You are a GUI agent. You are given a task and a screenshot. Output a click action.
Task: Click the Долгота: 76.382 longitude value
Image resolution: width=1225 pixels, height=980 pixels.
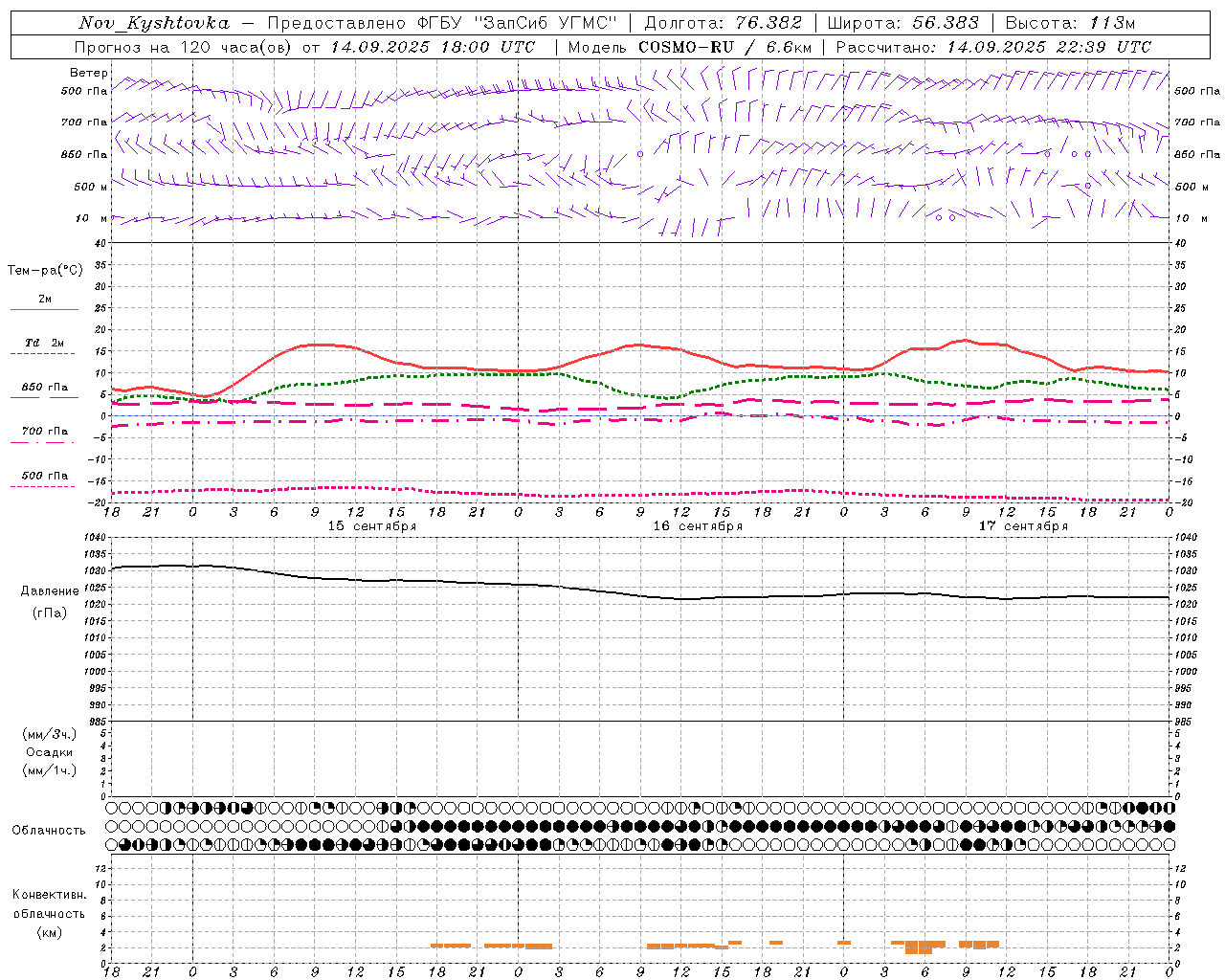click(x=724, y=23)
